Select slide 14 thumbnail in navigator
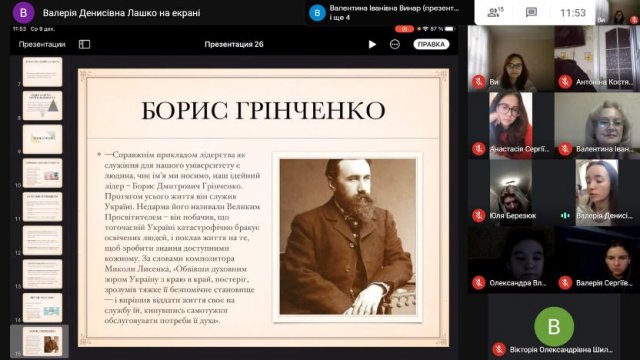640x360 pixels. [42, 307]
